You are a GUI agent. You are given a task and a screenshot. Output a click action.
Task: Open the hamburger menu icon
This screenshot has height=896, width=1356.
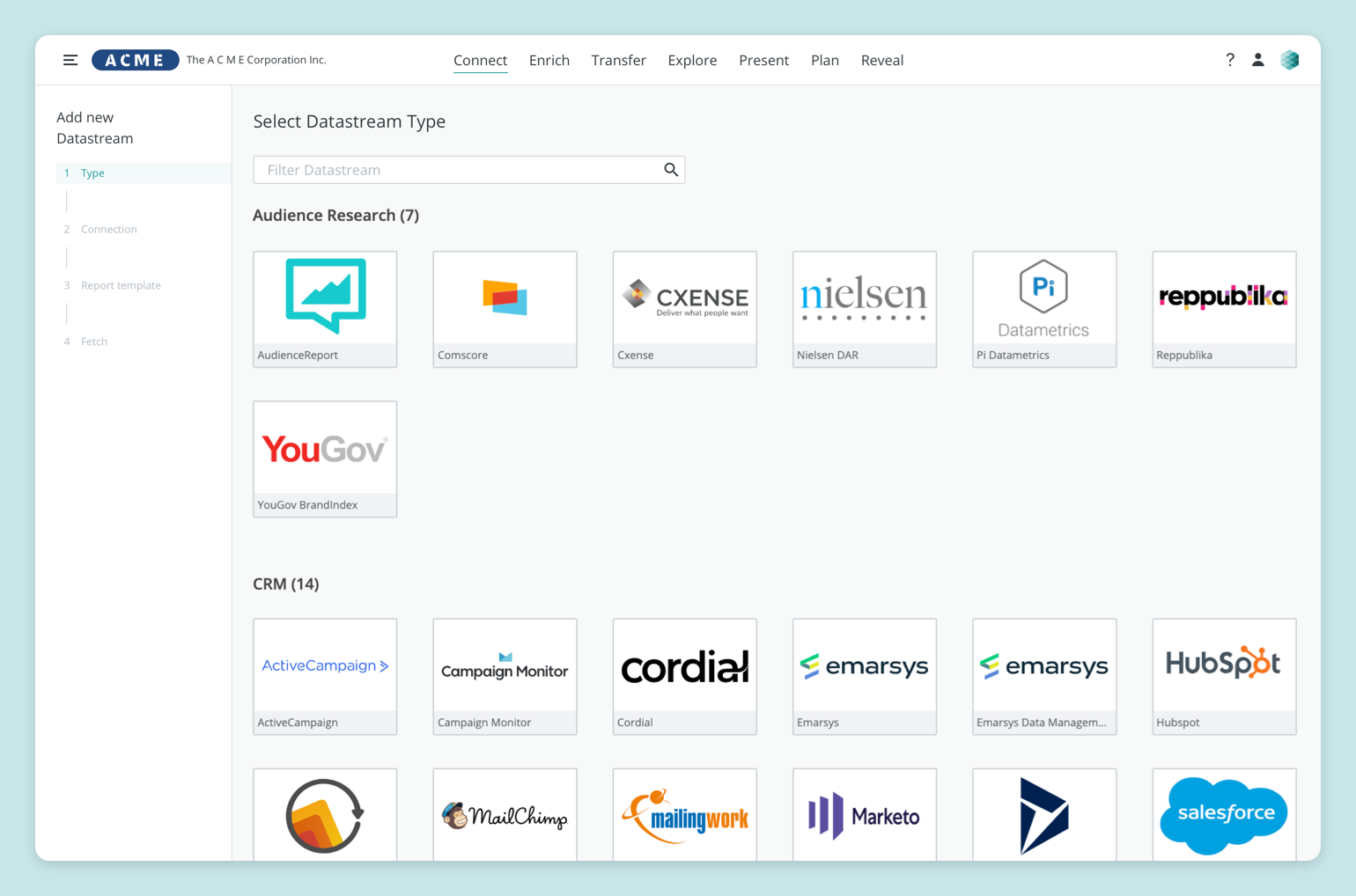tap(70, 60)
